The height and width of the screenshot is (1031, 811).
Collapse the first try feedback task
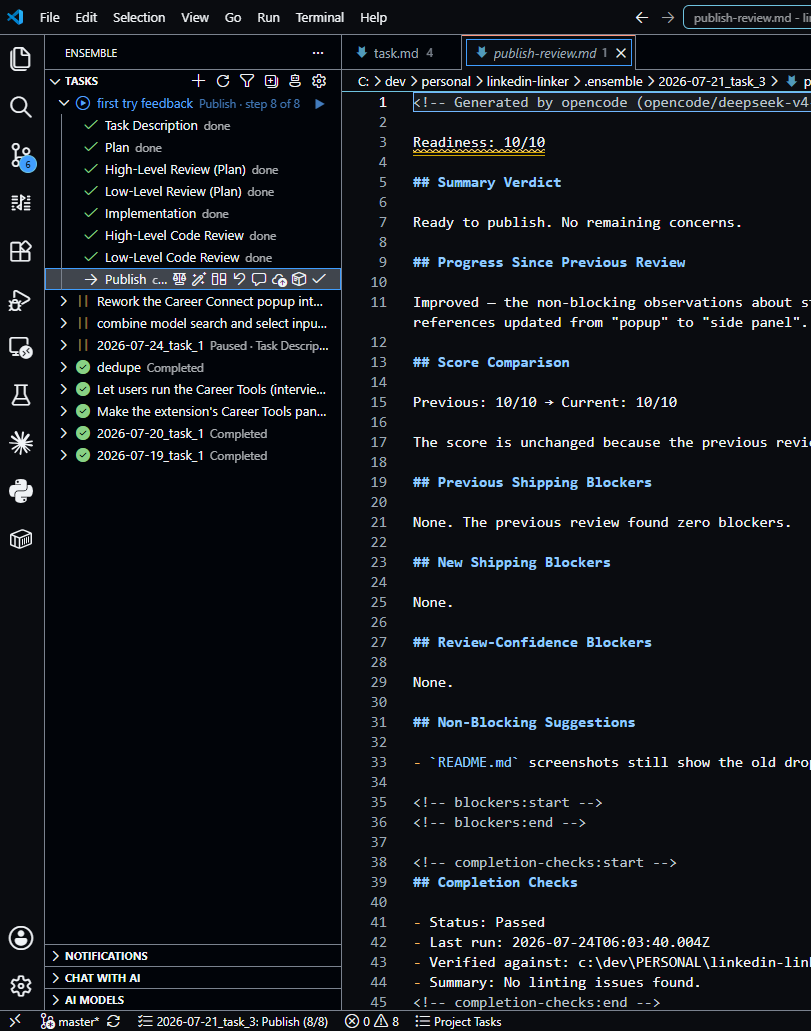tap(64, 103)
